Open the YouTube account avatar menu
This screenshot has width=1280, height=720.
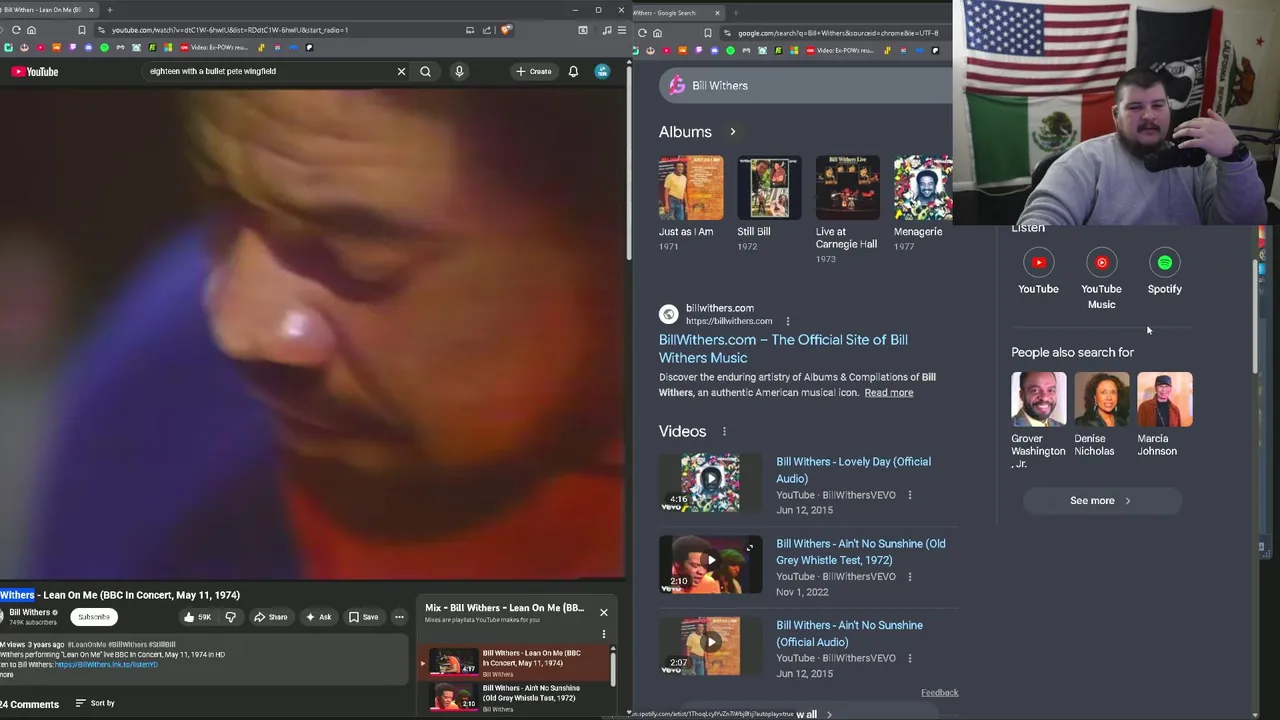point(602,71)
